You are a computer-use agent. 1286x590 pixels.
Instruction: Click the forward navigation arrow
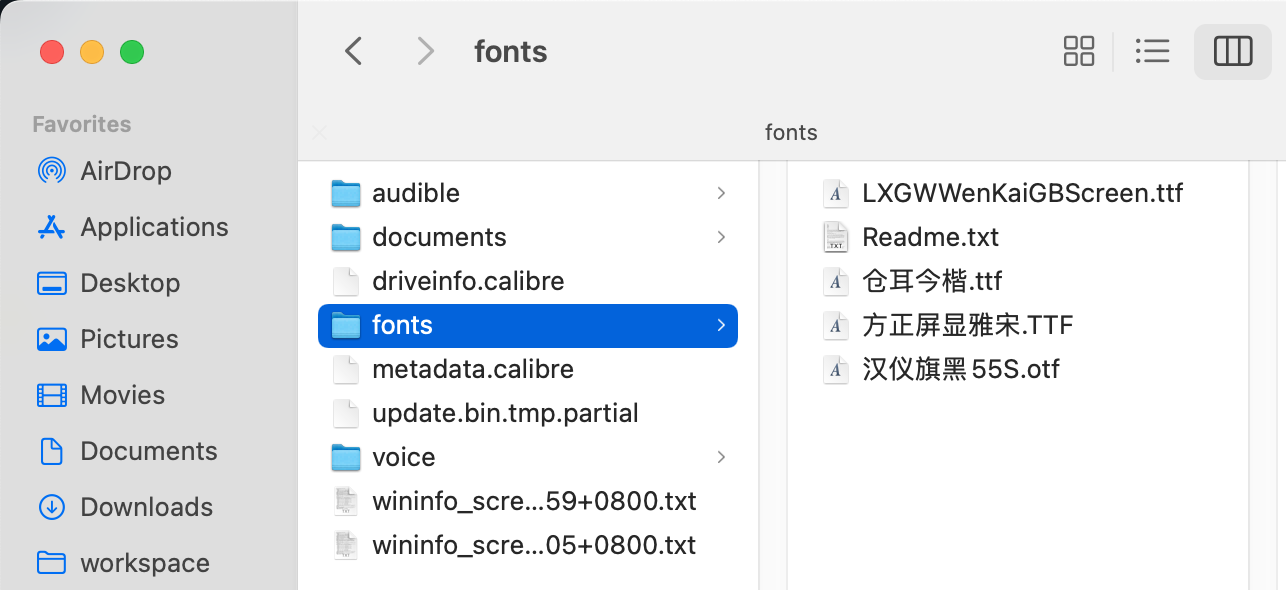pos(426,51)
